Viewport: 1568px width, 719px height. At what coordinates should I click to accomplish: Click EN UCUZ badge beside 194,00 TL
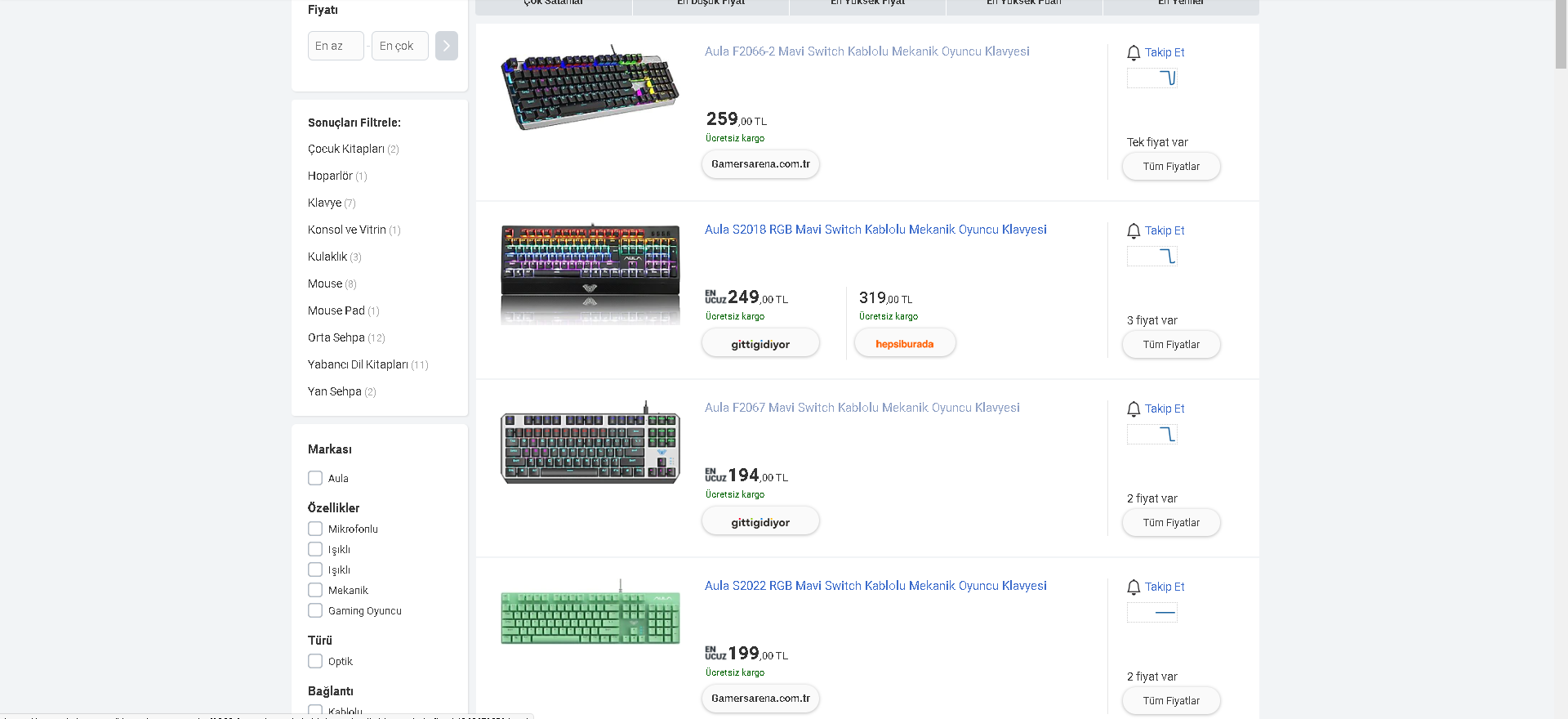pyautogui.click(x=715, y=475)
